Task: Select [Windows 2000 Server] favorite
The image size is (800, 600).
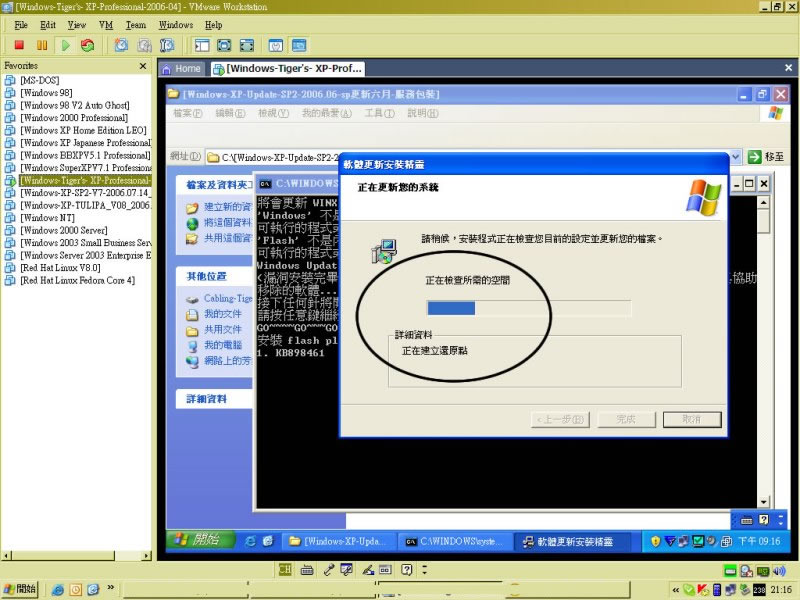Action: pyautogui.click(x=64, y=230)
